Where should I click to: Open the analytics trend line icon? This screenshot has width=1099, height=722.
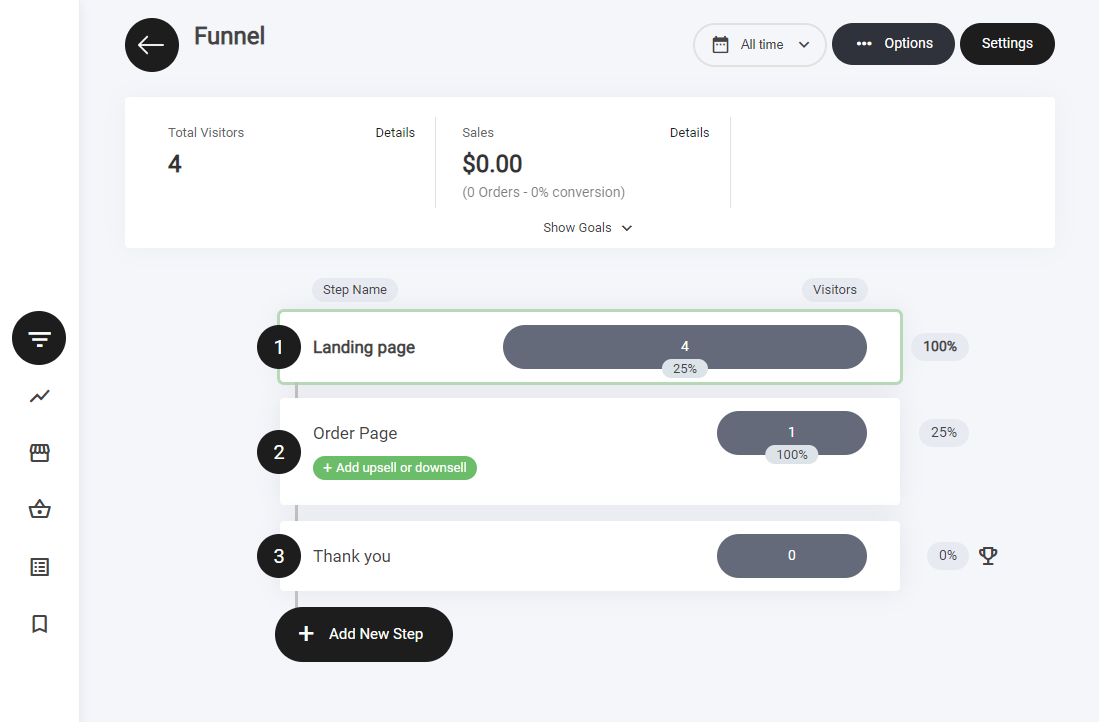[x=39, y=396]
